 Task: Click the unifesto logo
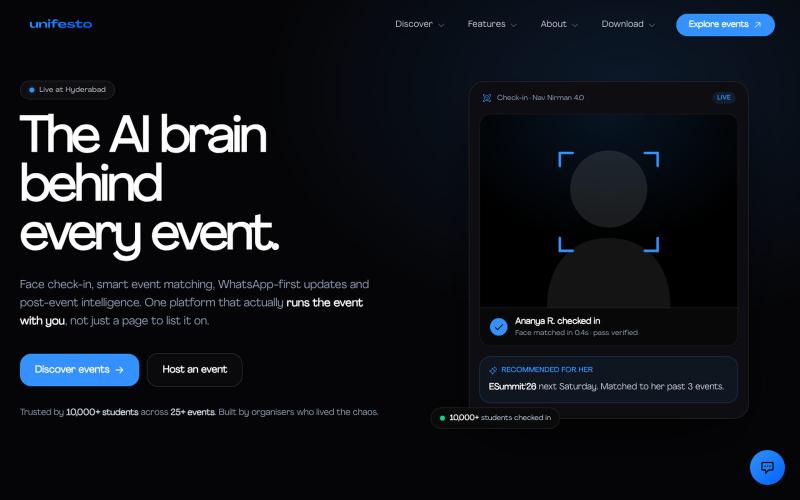pos(61,24)
